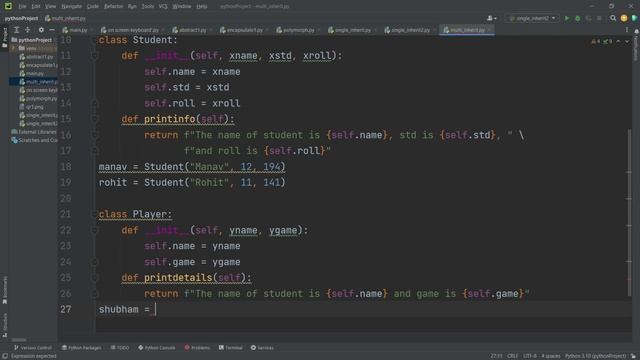Open the Problems tool window
The height and width of the screenshot is (360, 640).
[197, 348]
